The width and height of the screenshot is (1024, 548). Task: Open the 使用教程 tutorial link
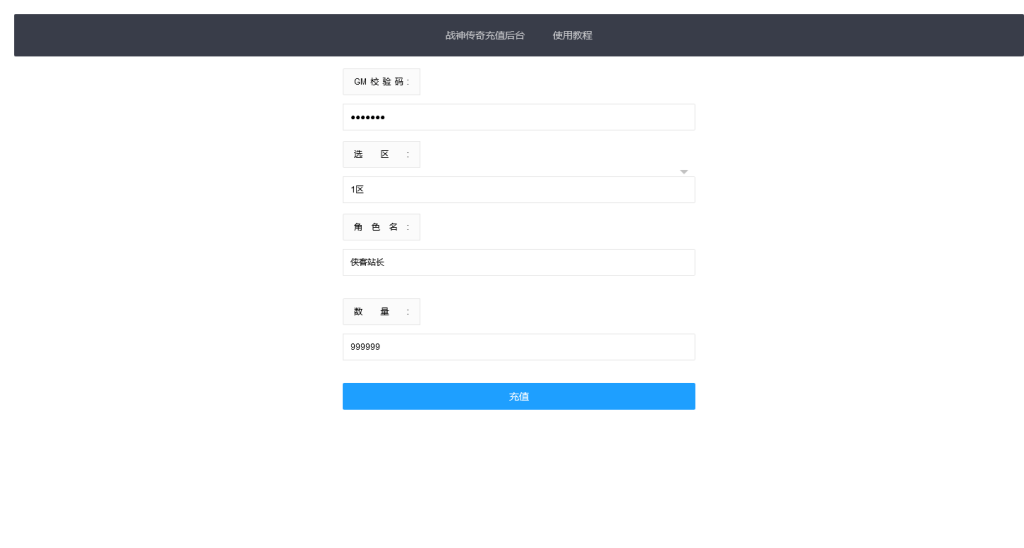coord(572,35)
